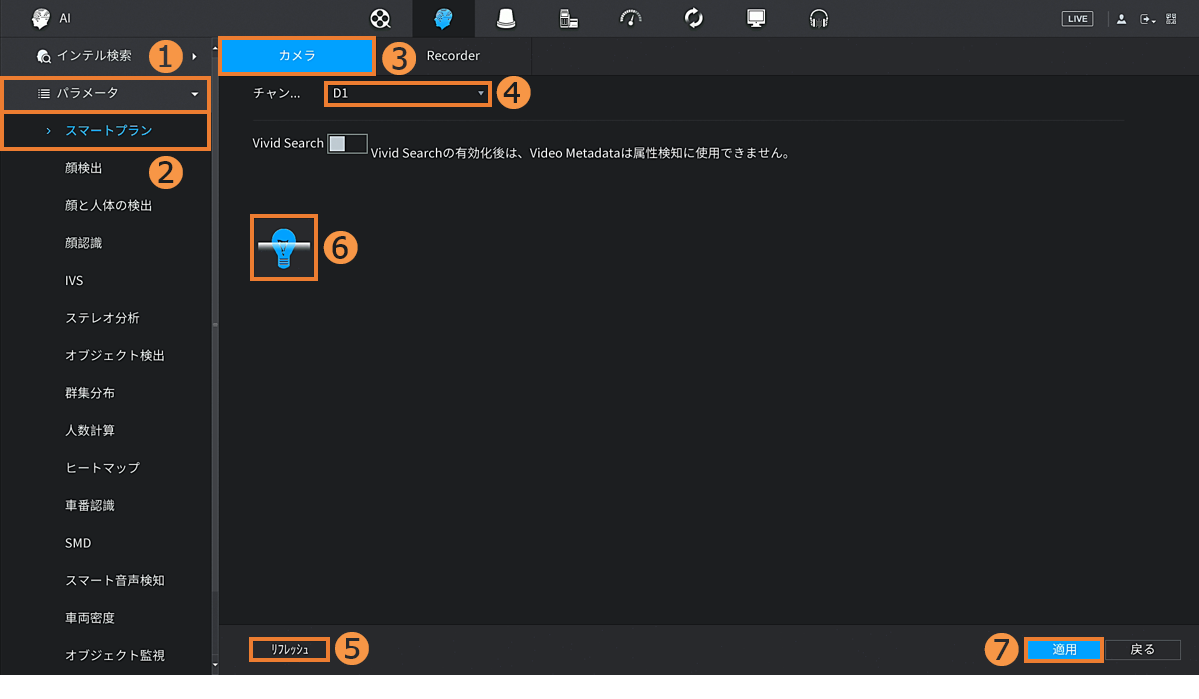
Task: Click the 適用 apply button
Action: (x=1064, y=650)
